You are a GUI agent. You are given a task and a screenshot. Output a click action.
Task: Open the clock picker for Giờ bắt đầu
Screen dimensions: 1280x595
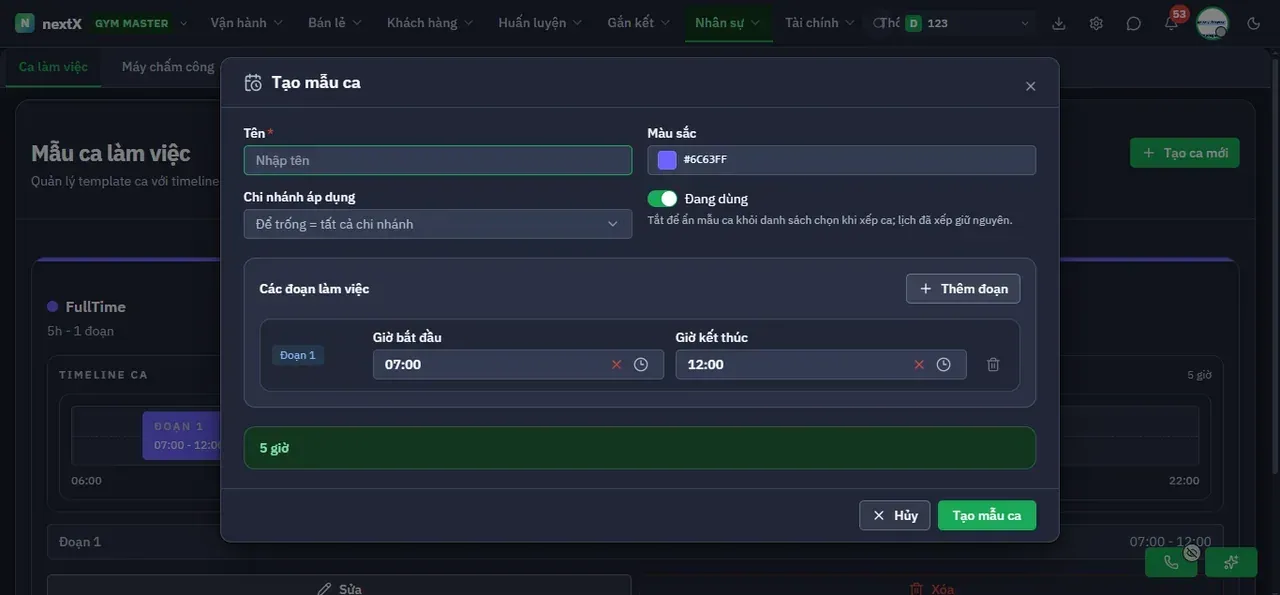pos(641,365)
